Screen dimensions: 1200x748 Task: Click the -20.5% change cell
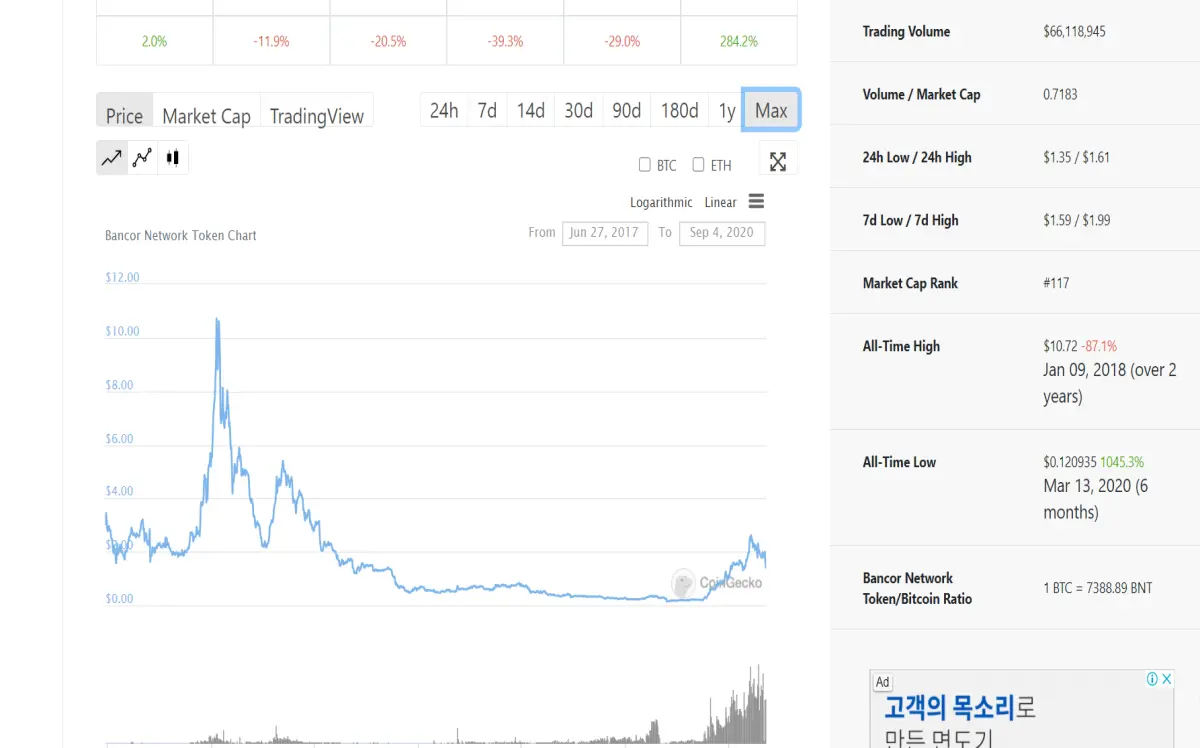coord(388,42)
